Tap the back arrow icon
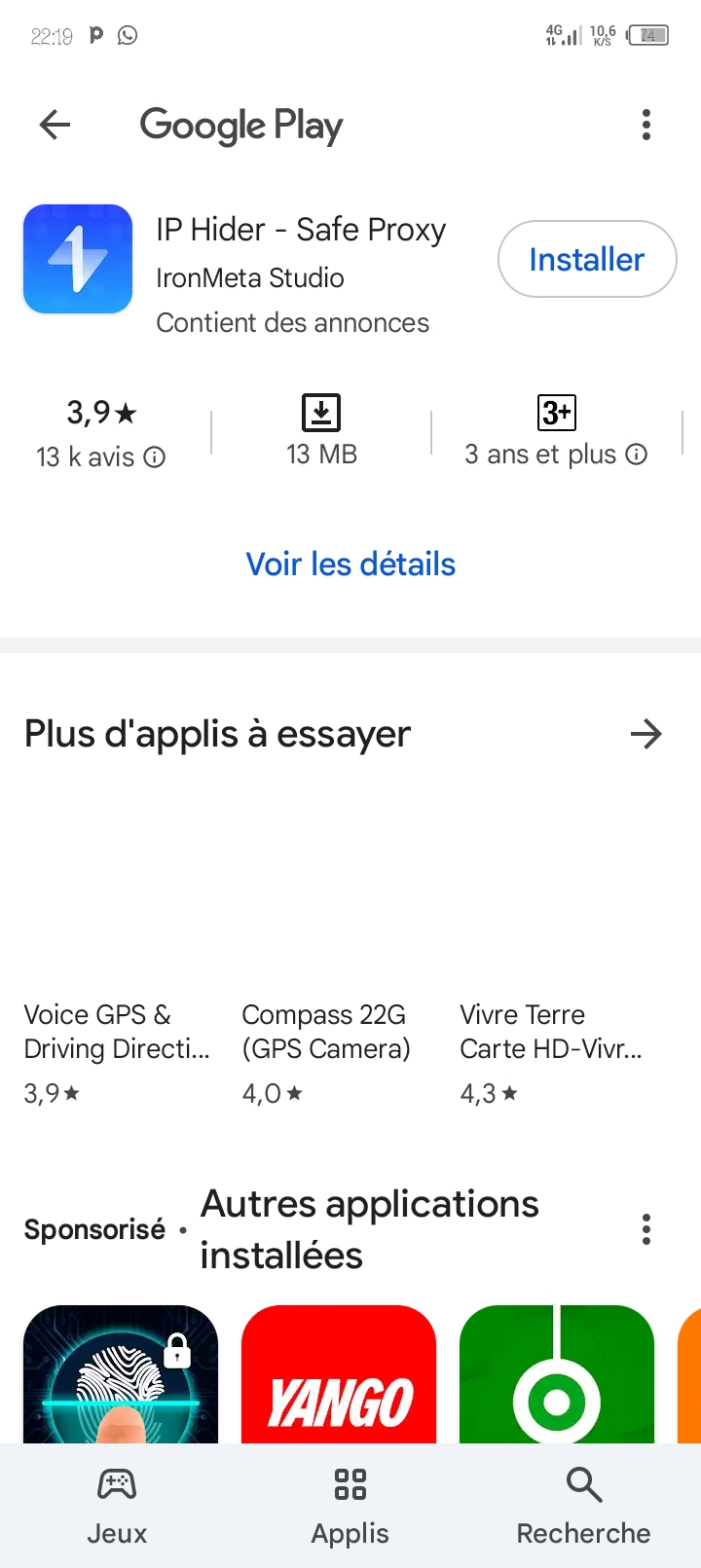701x1568 pixels. pos(55,125)
